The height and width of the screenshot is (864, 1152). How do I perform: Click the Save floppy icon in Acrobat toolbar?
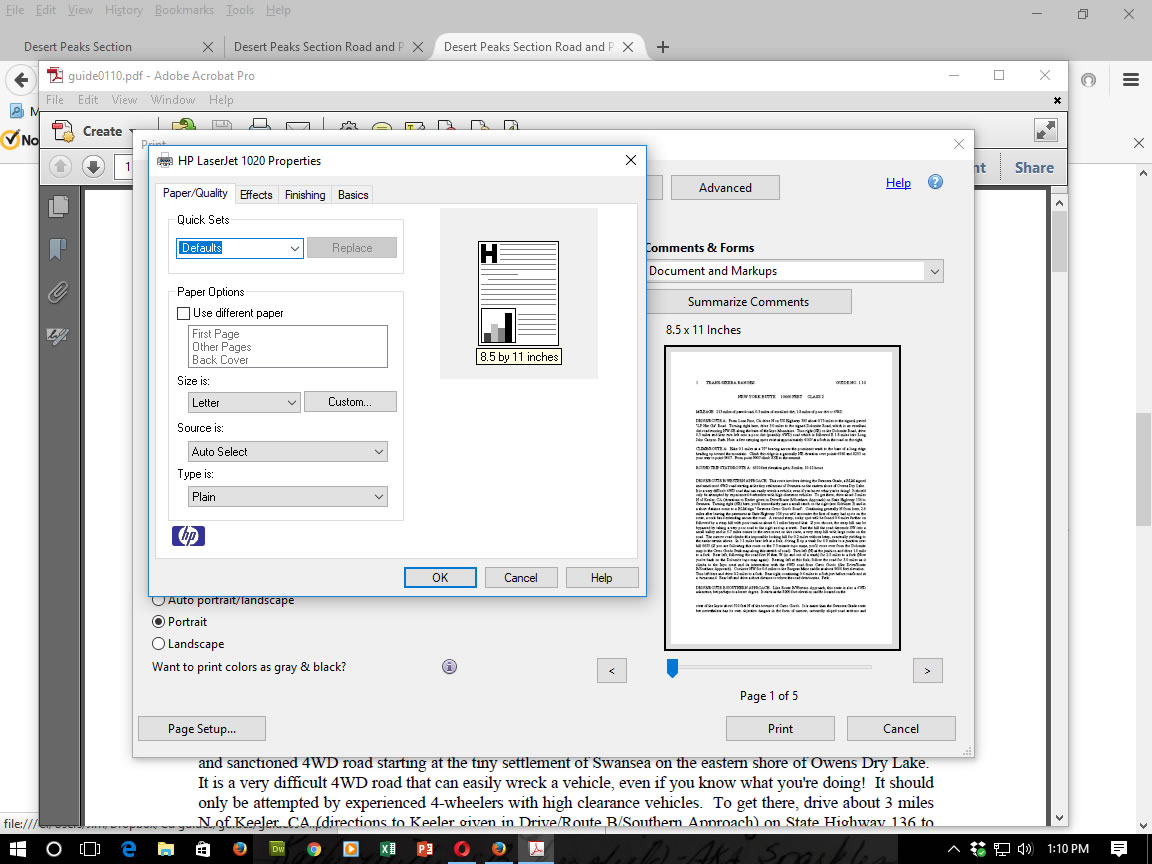pyautogui.click(x=222, y=125)
